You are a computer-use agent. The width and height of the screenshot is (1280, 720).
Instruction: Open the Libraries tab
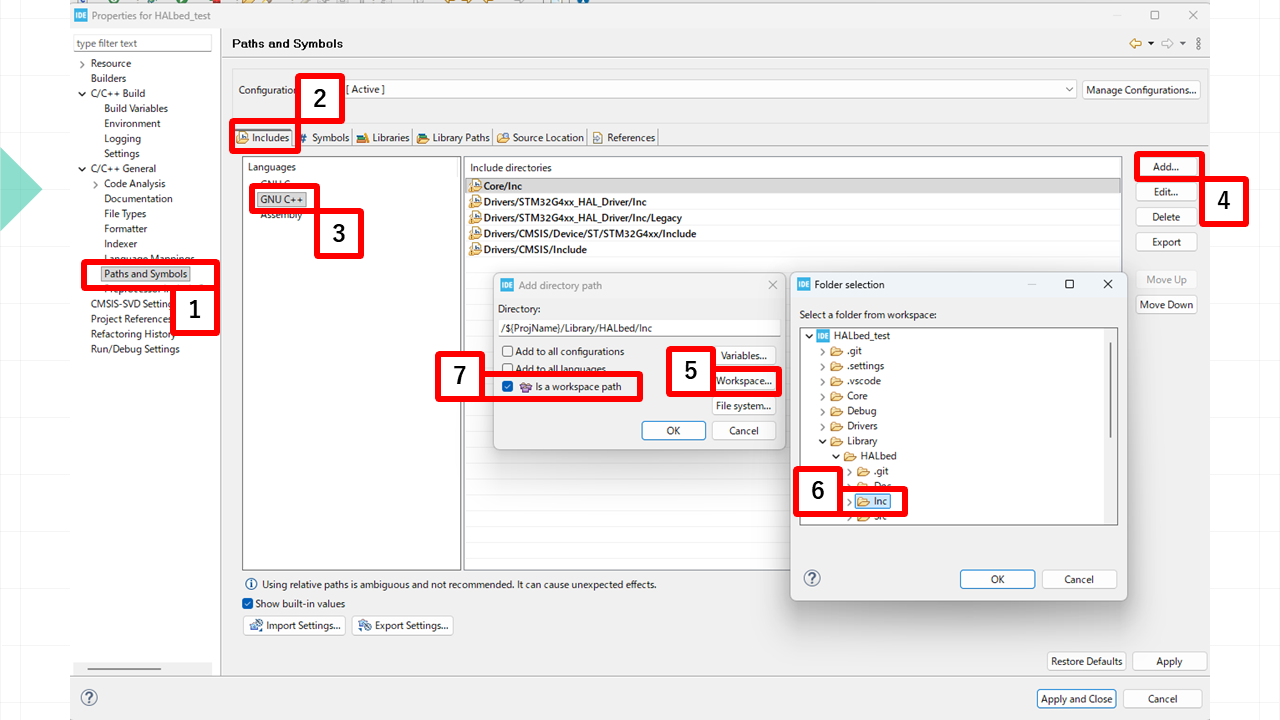tap(384, 138)
